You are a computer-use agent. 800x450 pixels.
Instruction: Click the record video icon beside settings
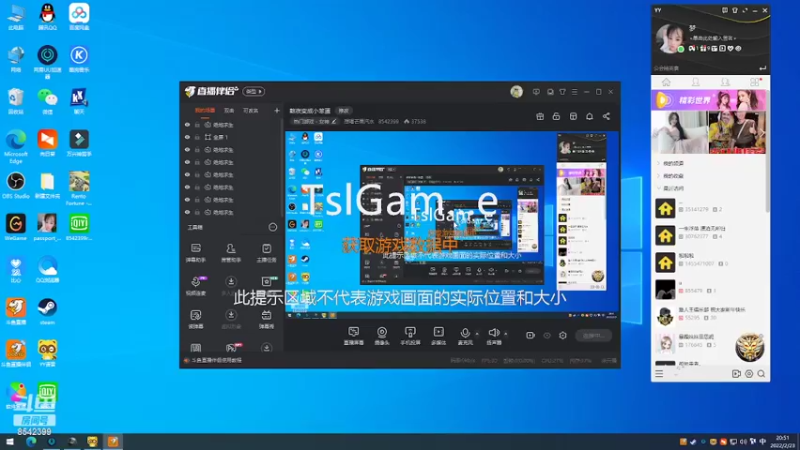(x=530, y=335)
